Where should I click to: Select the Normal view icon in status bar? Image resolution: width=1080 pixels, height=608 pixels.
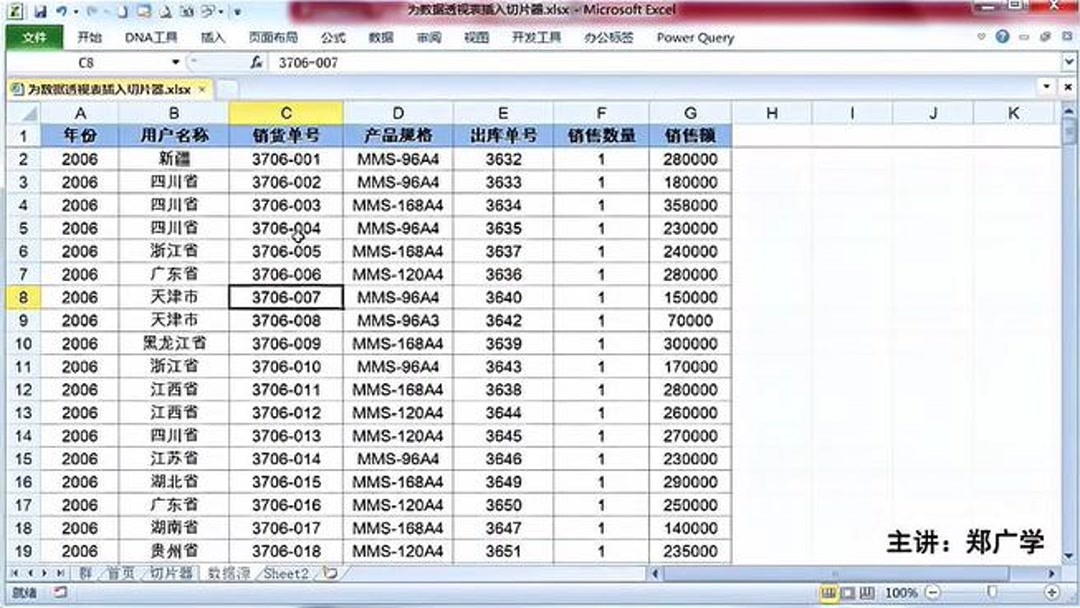pos(830,592)
